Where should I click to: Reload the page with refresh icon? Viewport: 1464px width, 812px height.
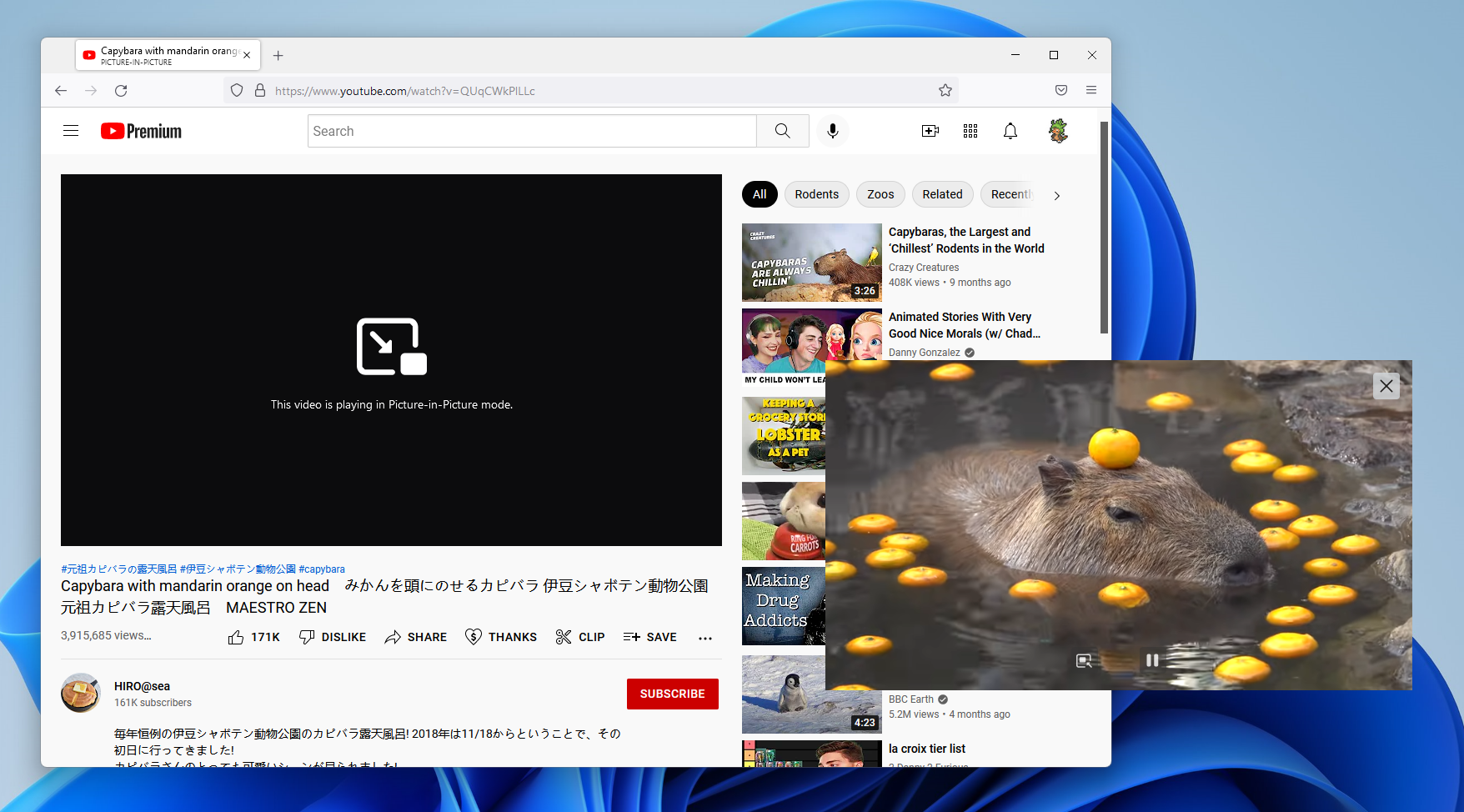(121, 91)
